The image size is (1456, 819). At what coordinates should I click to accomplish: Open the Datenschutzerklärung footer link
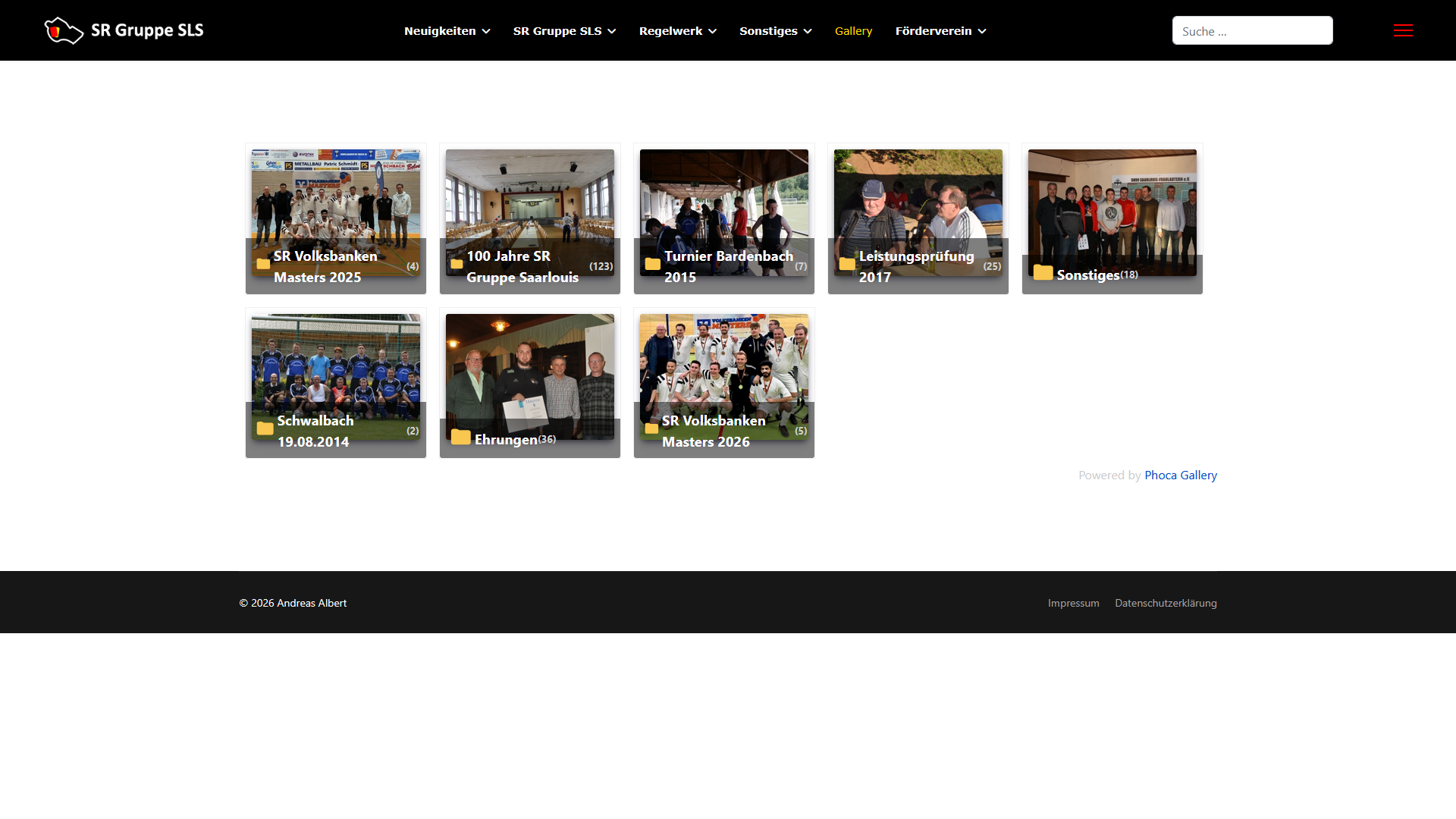click(1166, 603)
